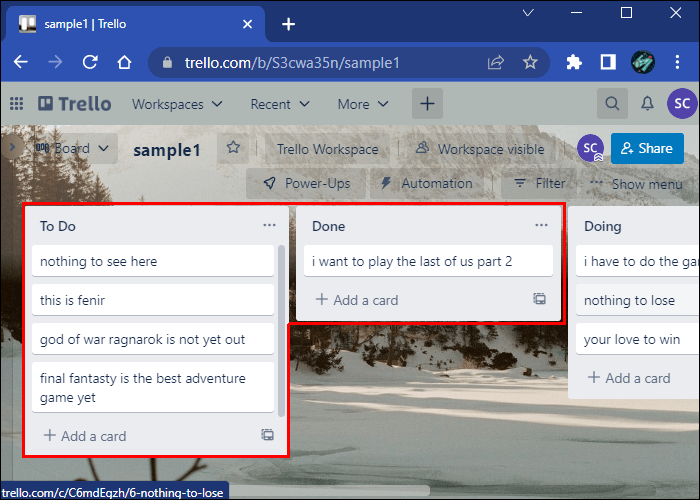Close the sample1 Trello tab
Viewport: 700px width, 500px height.
(x=247, y=24)
